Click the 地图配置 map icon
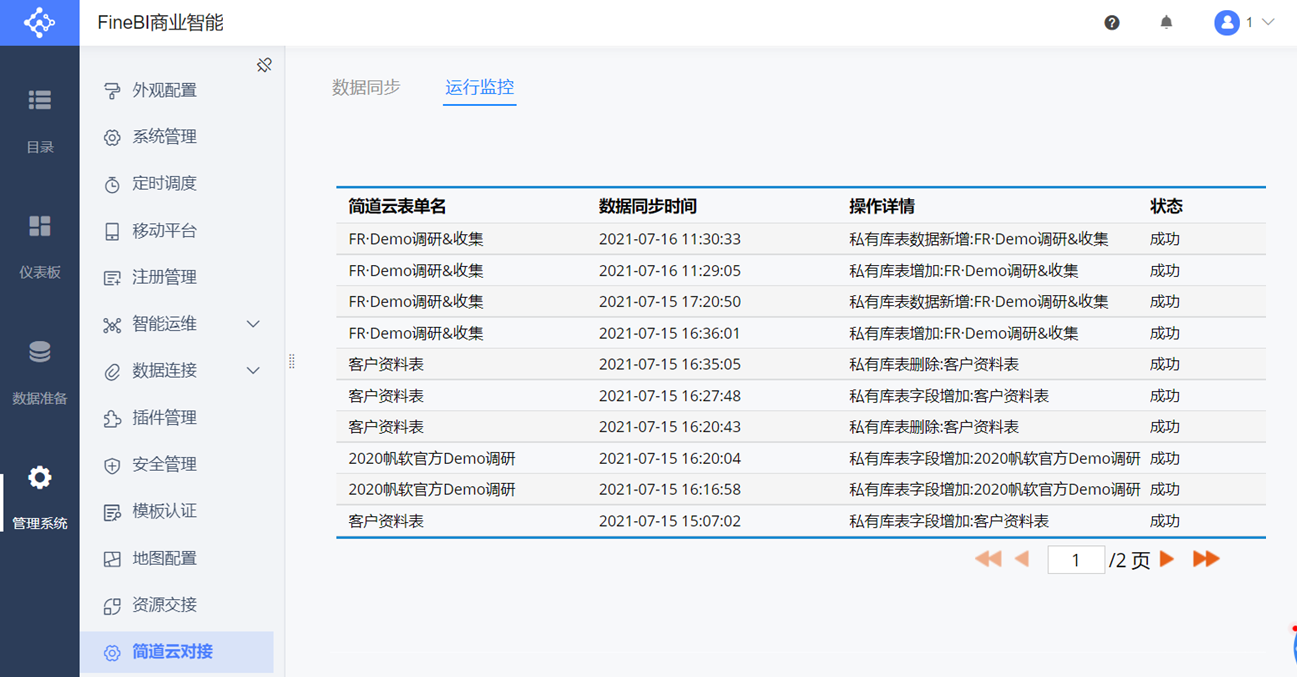Image resolution: width=1297 pixels, height=677 pixels. pyautogui.click(x=112, y=559)
